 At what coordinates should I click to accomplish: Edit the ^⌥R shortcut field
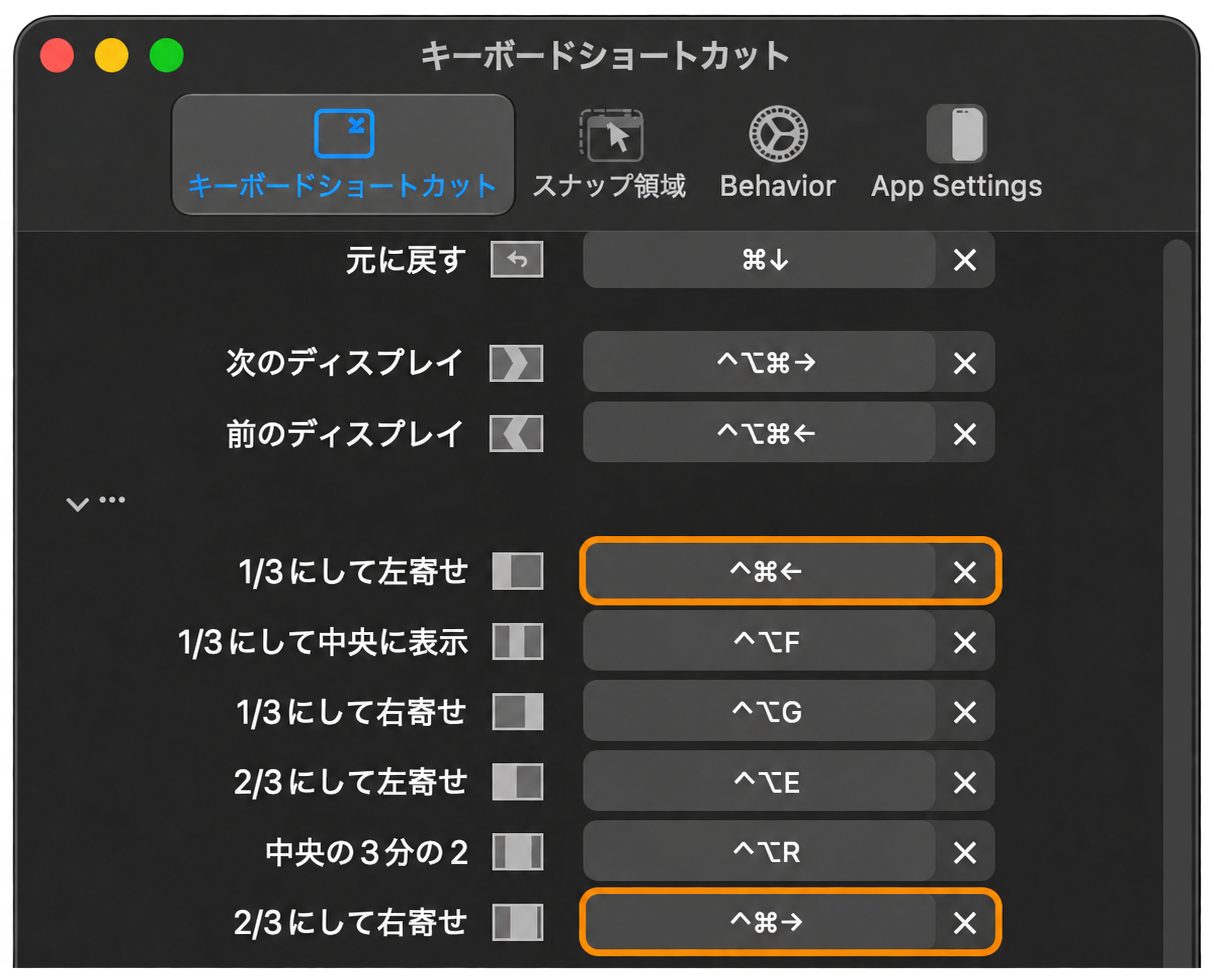click(x=760, y=852)
